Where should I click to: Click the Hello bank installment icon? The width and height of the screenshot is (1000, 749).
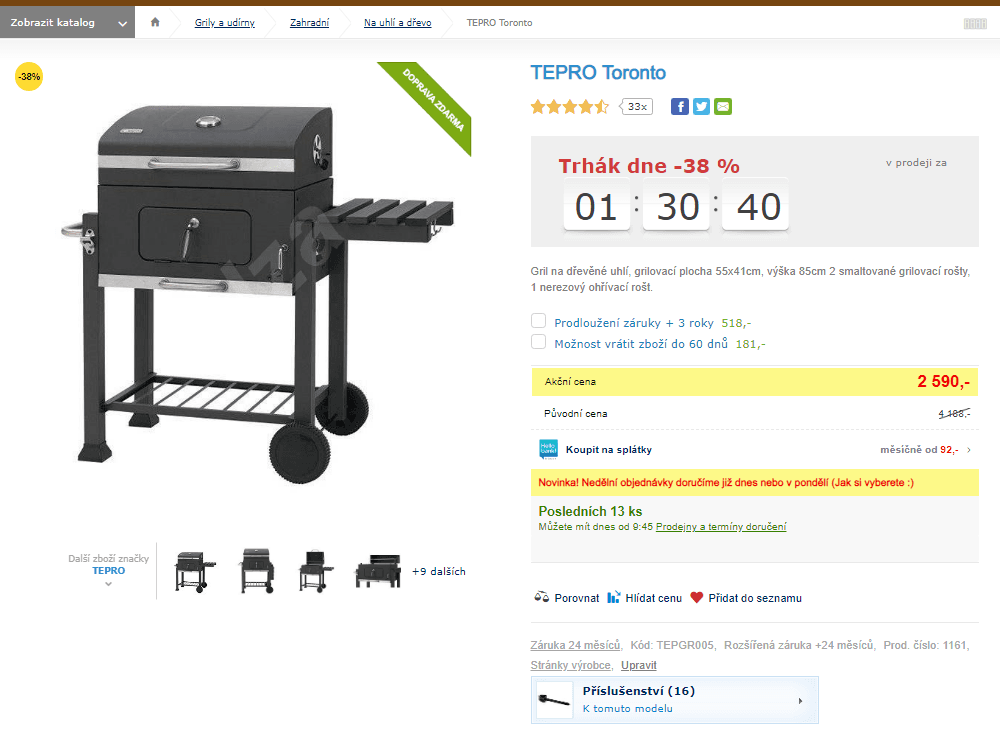tap(548, 450)
